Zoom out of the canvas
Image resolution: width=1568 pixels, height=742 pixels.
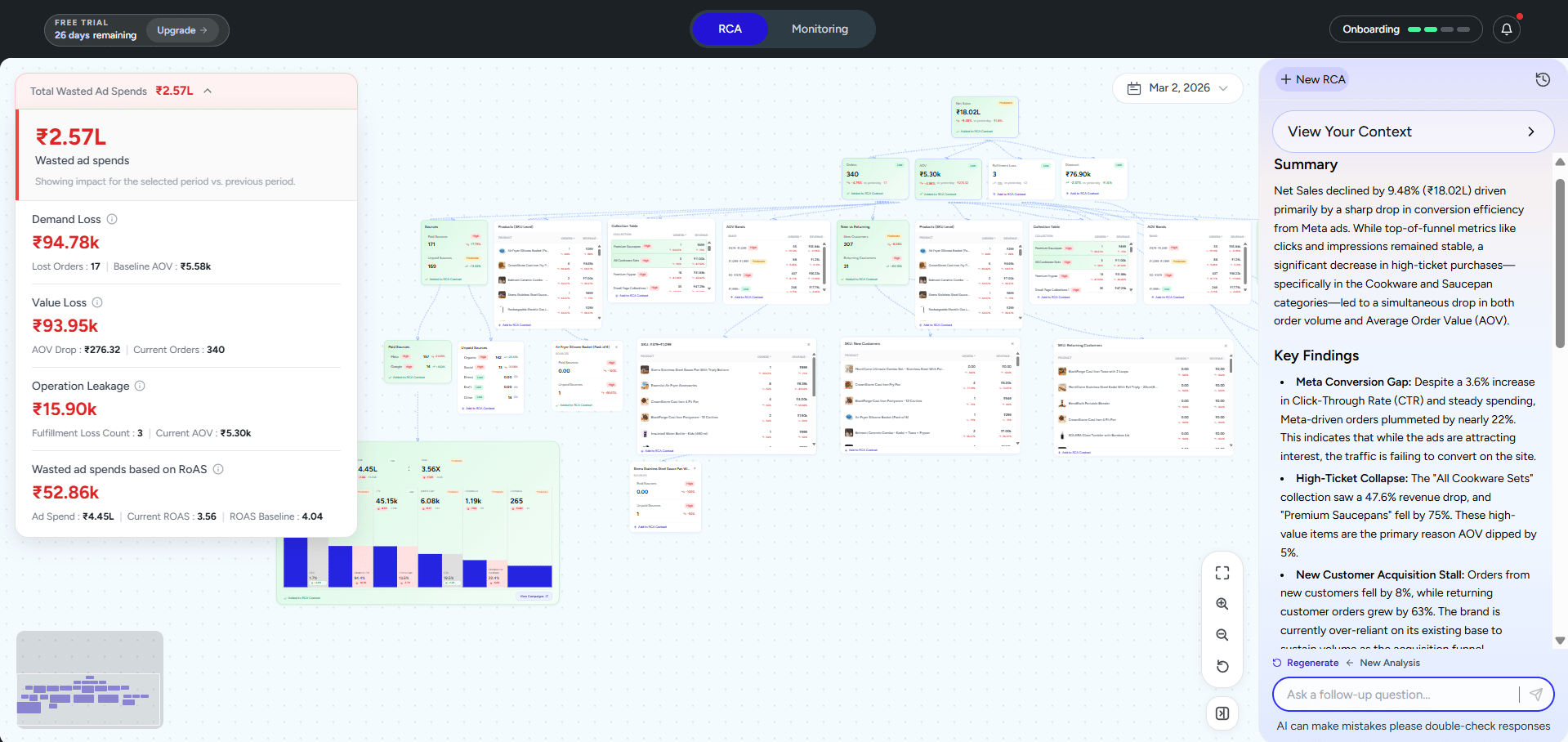[1222, 635]
